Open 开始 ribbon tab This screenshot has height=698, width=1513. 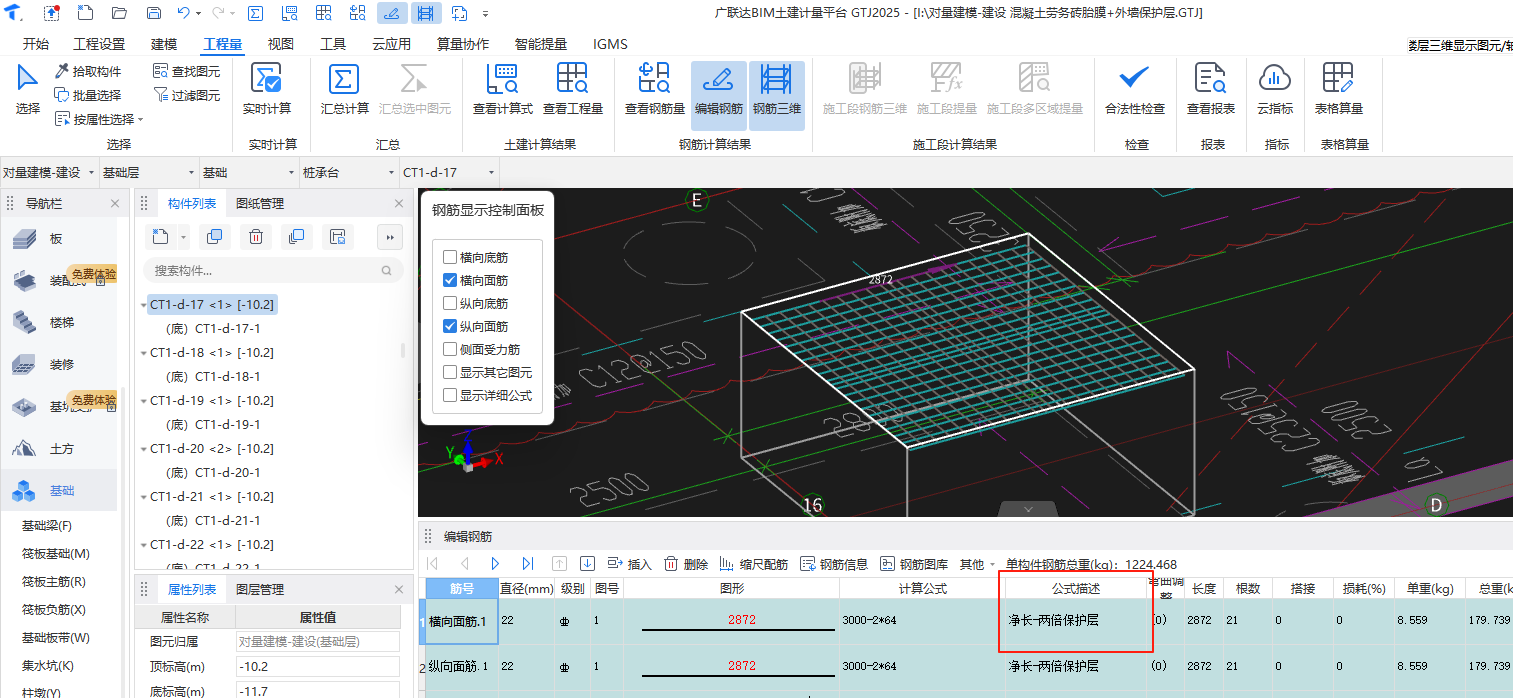coord(35,44)
